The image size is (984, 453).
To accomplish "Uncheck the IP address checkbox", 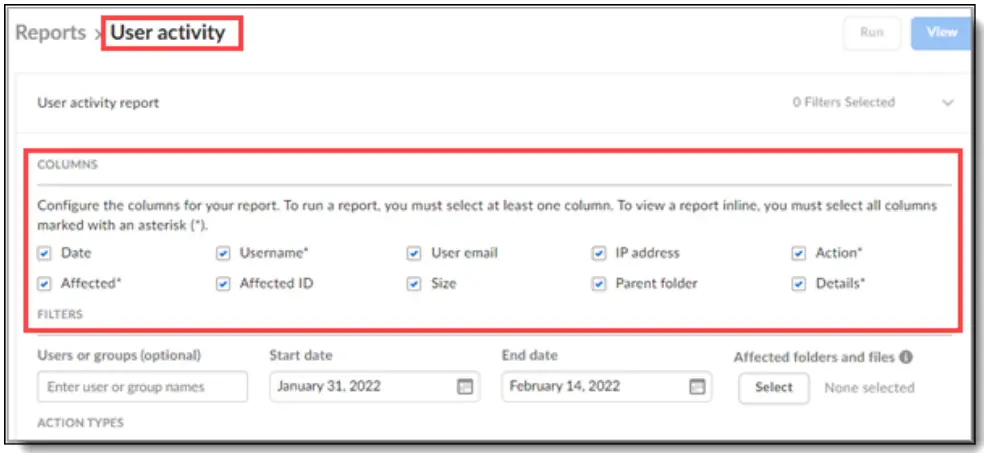I will pyautogui.click(x=599, y=253).
